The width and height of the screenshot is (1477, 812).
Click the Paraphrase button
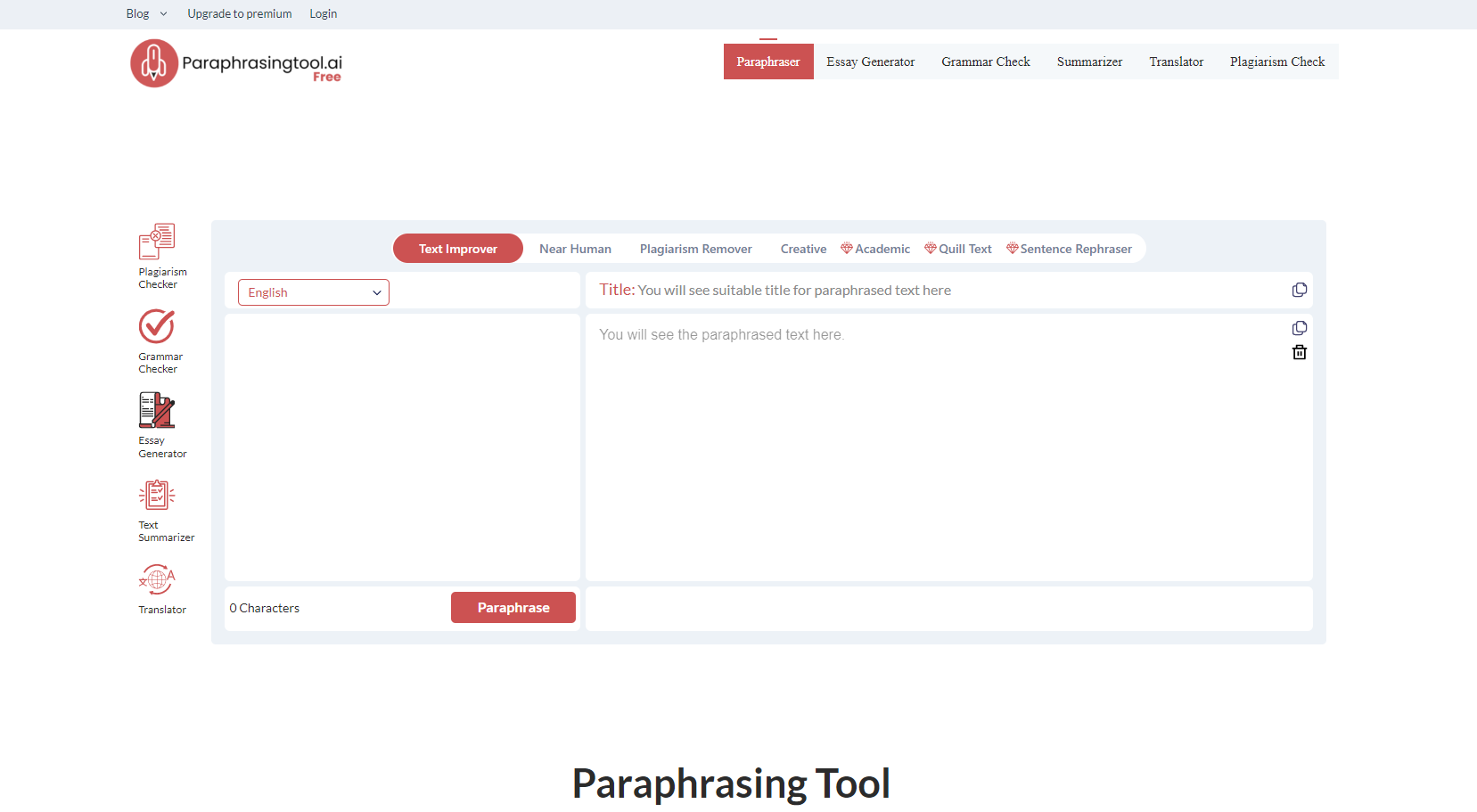pyautogui.click(x=513, y=607)
